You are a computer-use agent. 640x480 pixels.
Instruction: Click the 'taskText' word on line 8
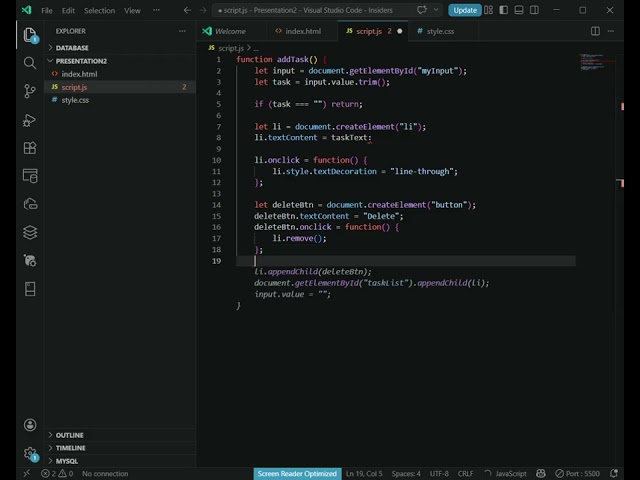point(349,138)
